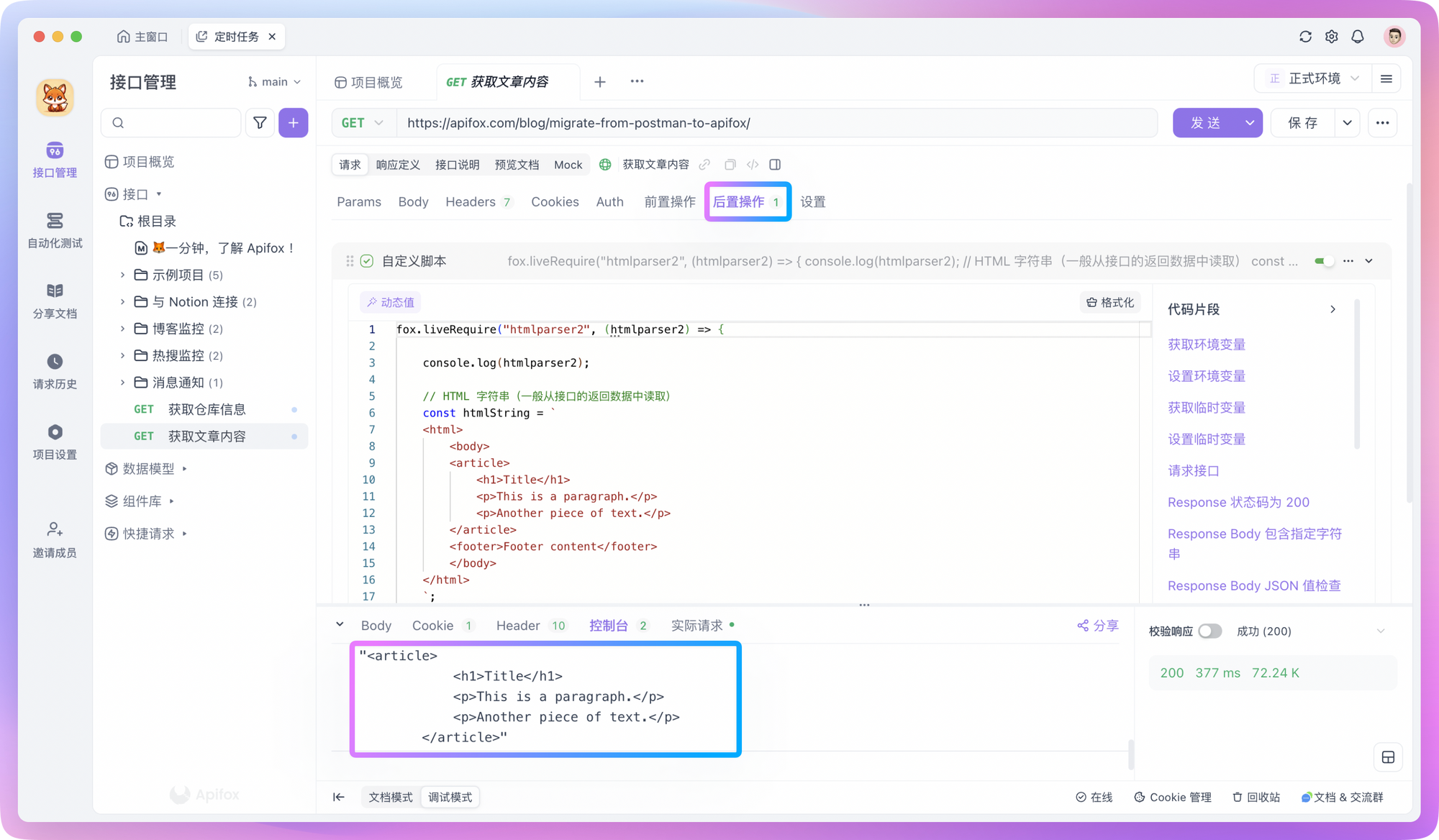Click the layout toggle icon at bottom right
This screenshot has width=1439, height=840.
(x=1388, y=757)
